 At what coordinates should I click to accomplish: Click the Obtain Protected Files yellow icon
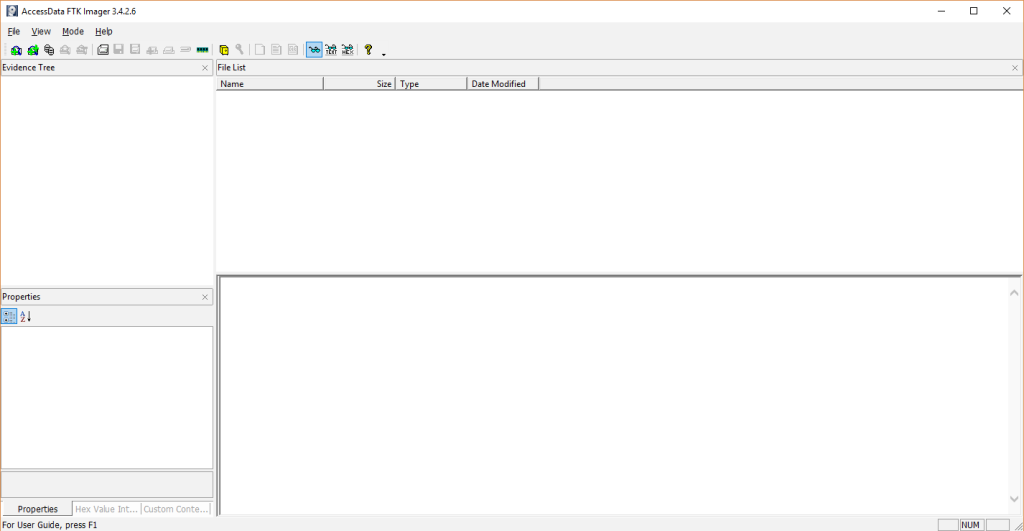point(224,50)
